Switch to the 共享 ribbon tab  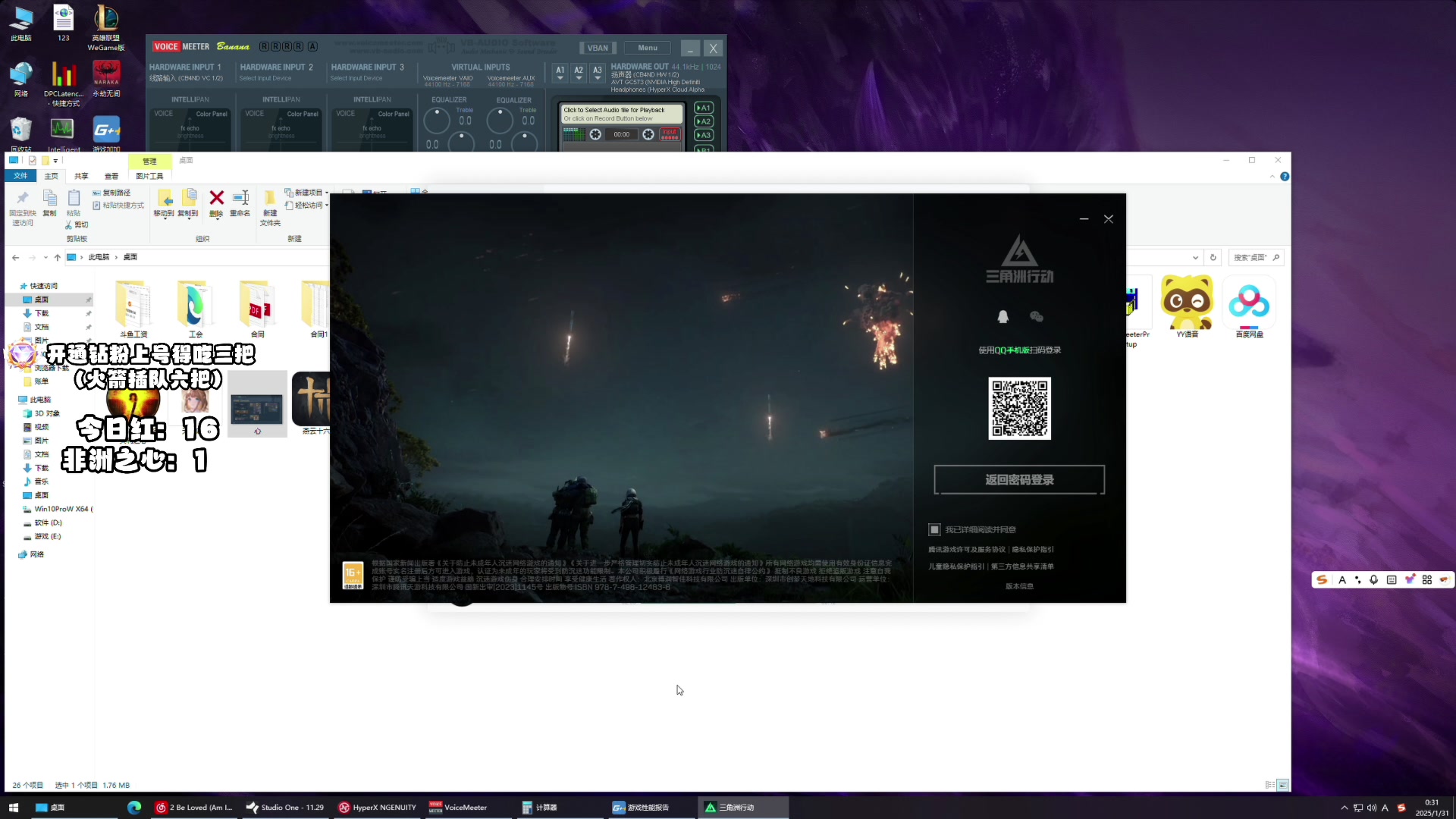click(x=81, y=176)
